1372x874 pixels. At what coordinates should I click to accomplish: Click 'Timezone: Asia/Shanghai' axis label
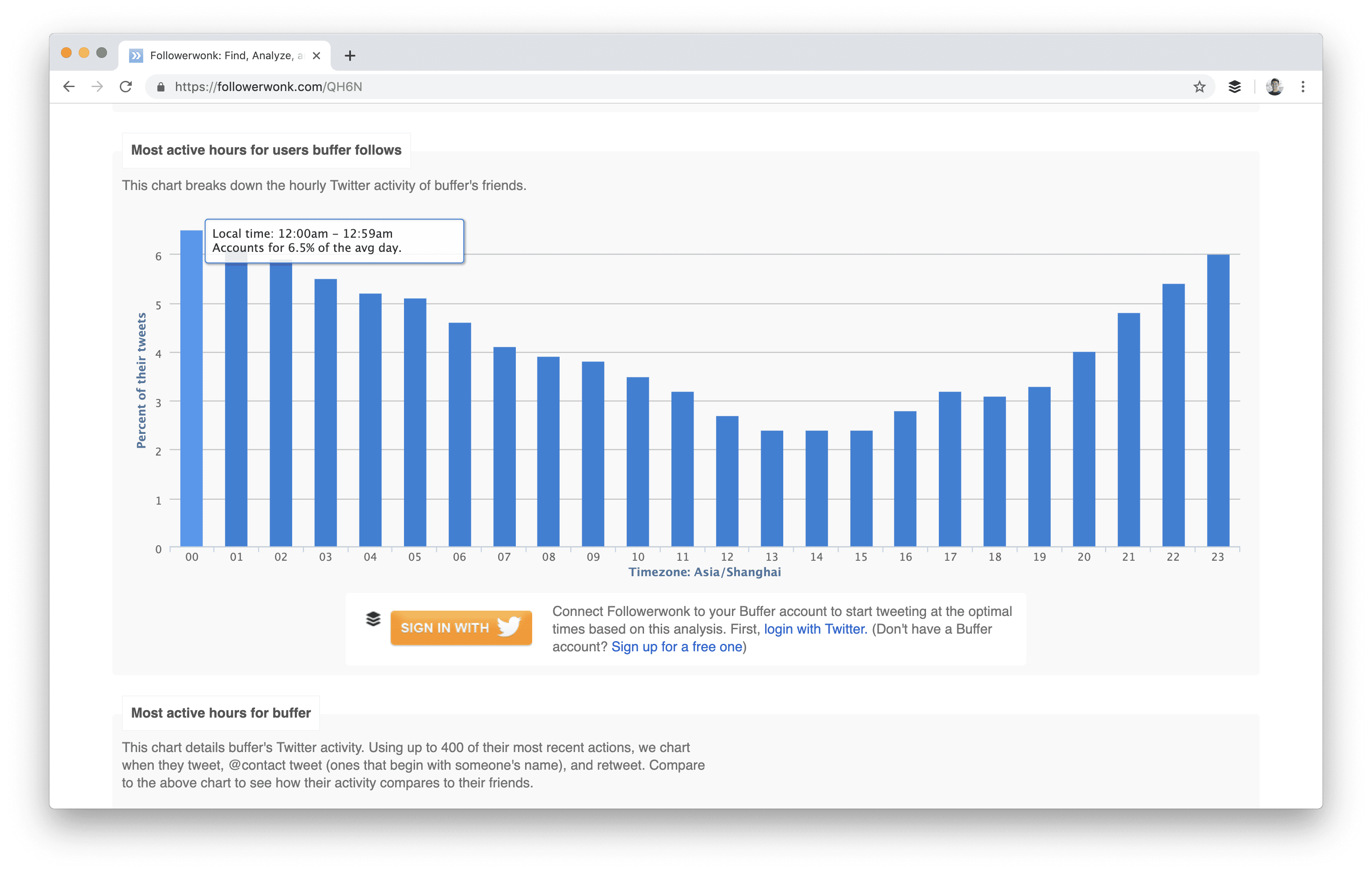[705, 572]
